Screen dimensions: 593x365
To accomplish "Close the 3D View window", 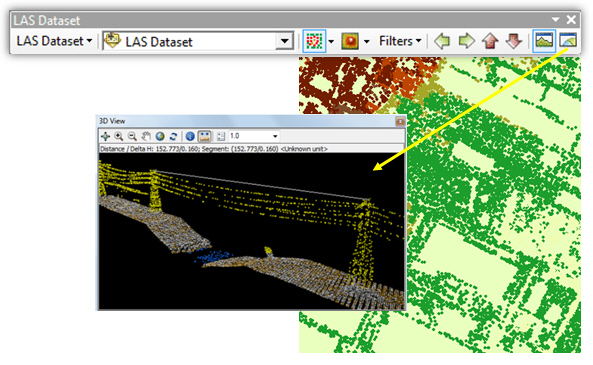I will point(400,121).
